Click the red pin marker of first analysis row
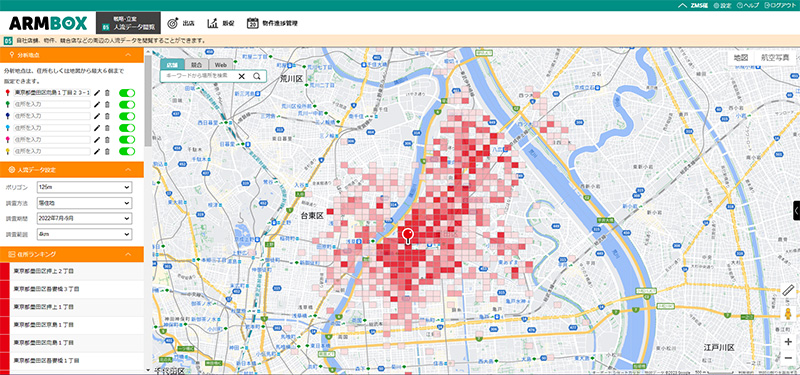Screen dimensions: 800x375 click(7, 93)
